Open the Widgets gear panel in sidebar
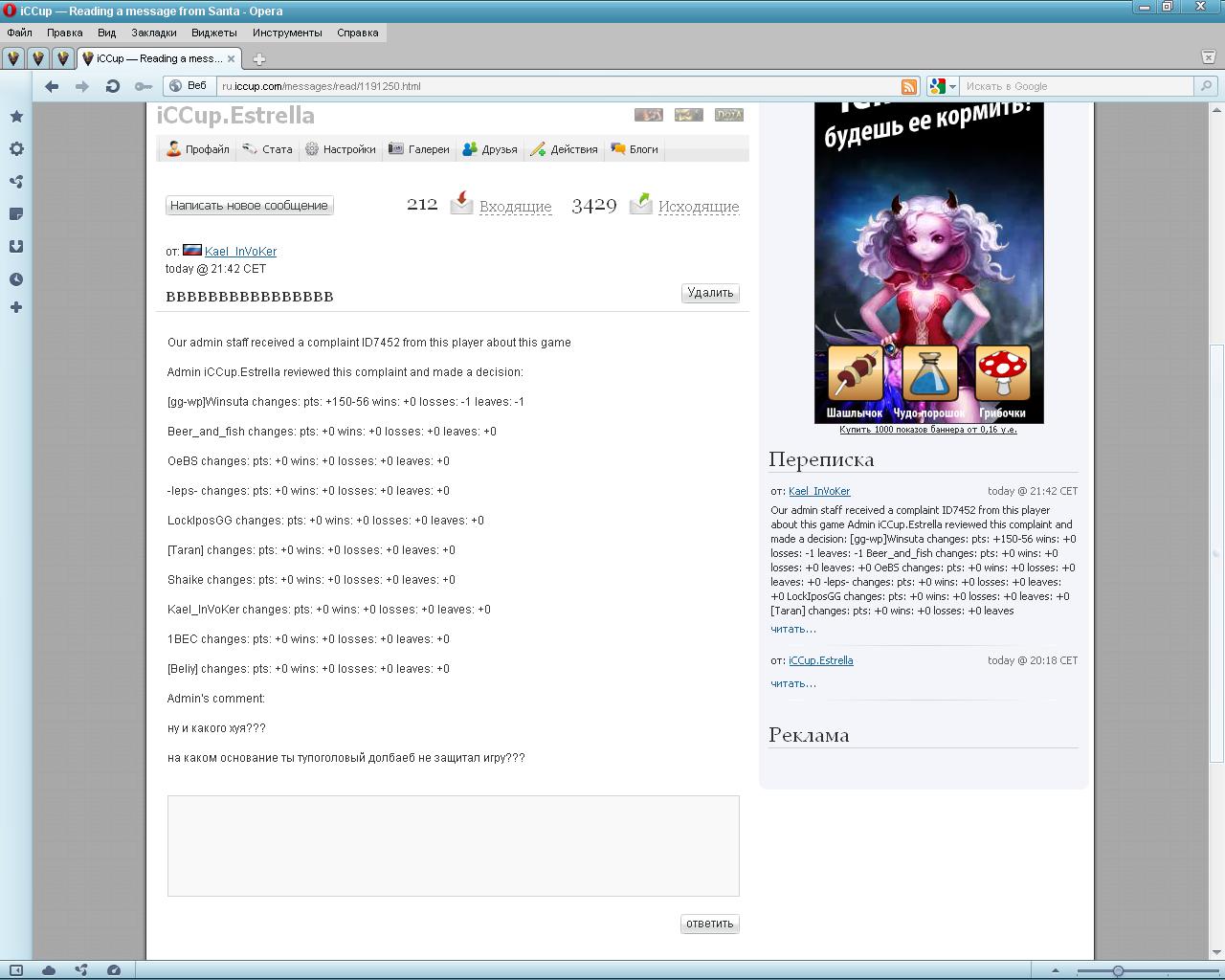Screen dimensions: 1225x980 coord(16,149)
